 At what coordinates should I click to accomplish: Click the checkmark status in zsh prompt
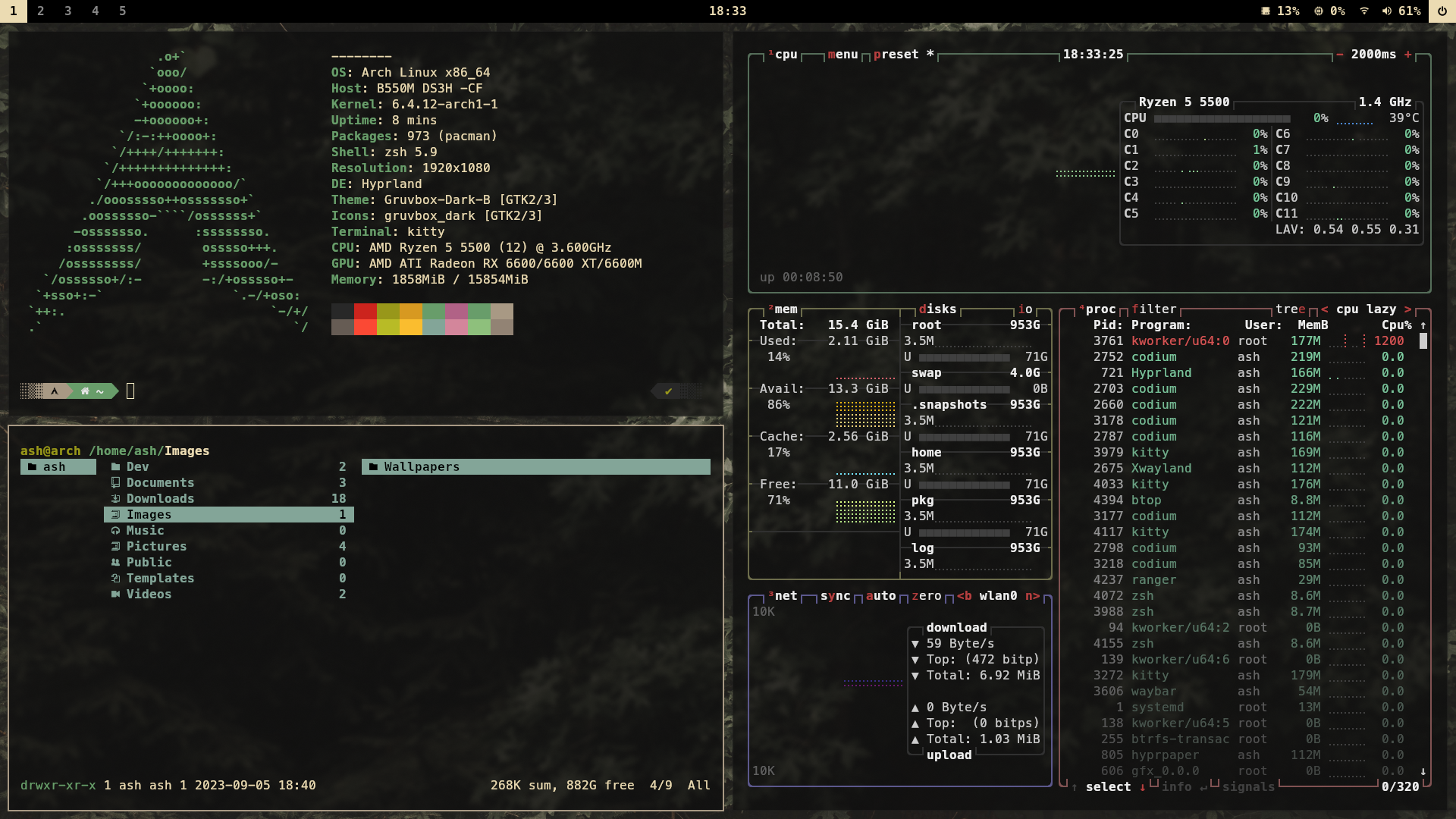tap(668, 391)
